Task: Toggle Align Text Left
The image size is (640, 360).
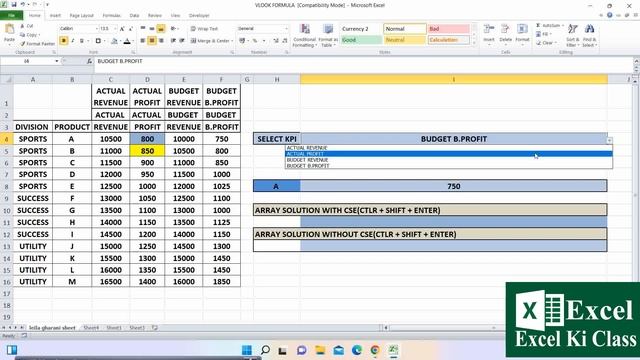Action: (143, 41)
